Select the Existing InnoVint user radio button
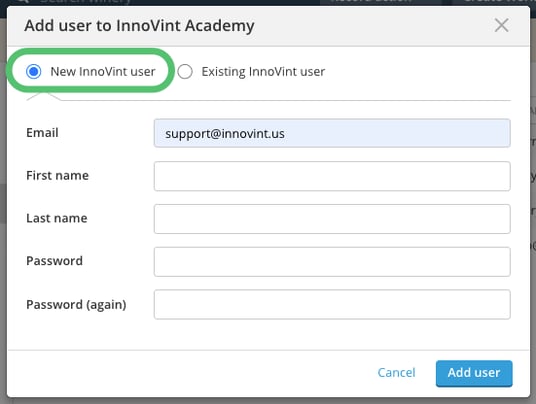This screenshot has height=404, width=536. pos(185,72)
